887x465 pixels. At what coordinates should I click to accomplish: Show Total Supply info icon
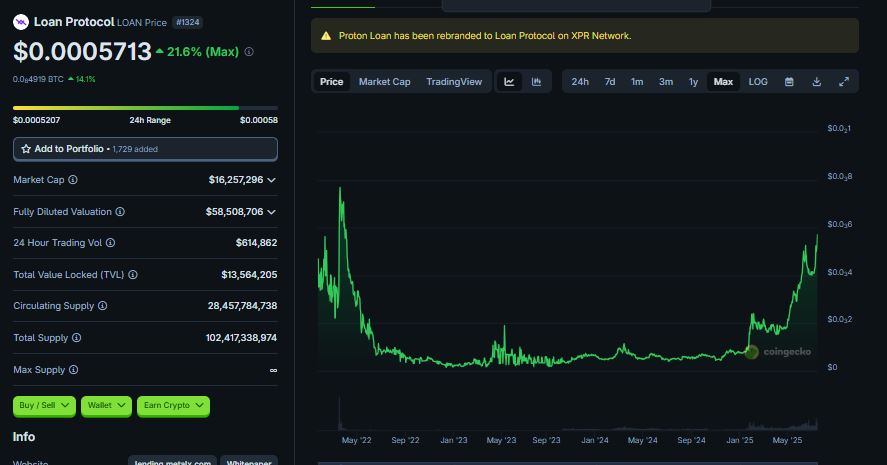pyautogui.click(x=76, y=338)
